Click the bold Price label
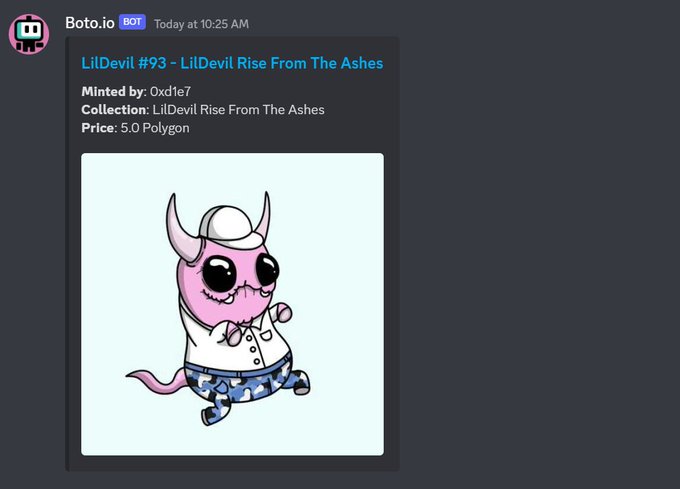 point(98,128)
